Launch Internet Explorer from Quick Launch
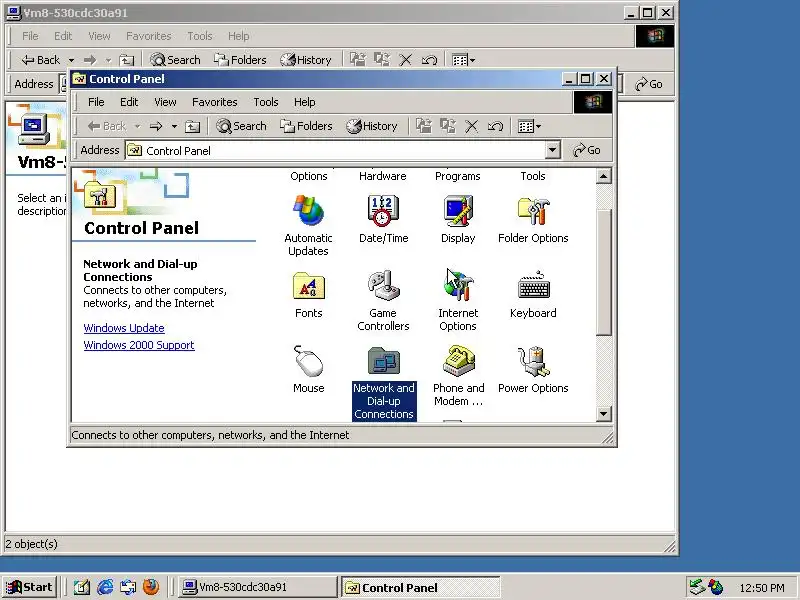This screenshot has width=800, height=600. [x=105, y=587]
